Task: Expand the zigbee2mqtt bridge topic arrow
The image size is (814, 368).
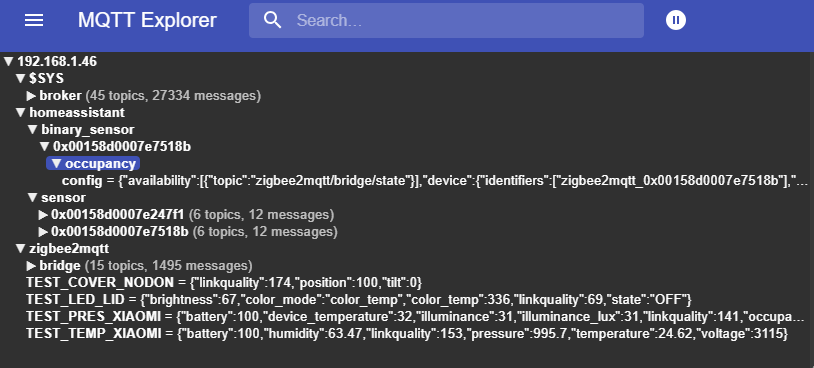Action: click(32, 266)
